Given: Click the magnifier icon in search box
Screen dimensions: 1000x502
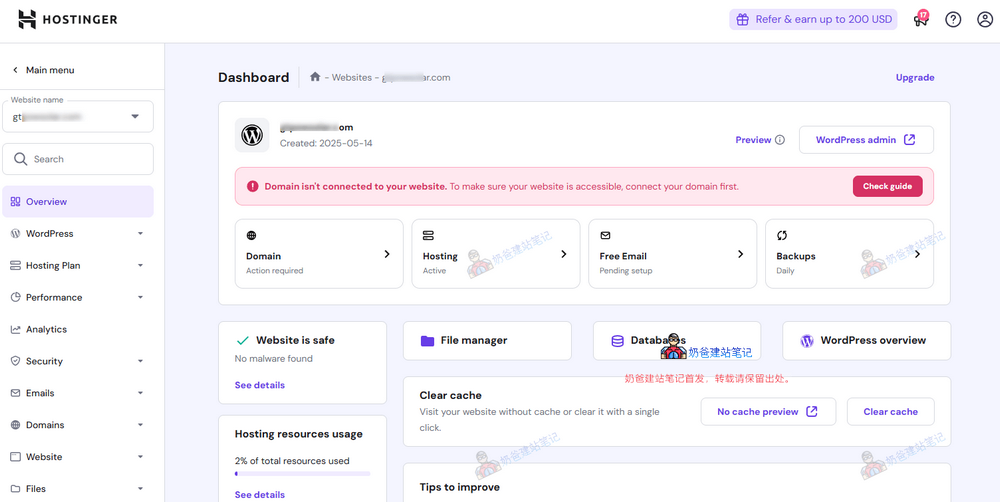Looking at the screenshot, I should click(x=20, y=159).
